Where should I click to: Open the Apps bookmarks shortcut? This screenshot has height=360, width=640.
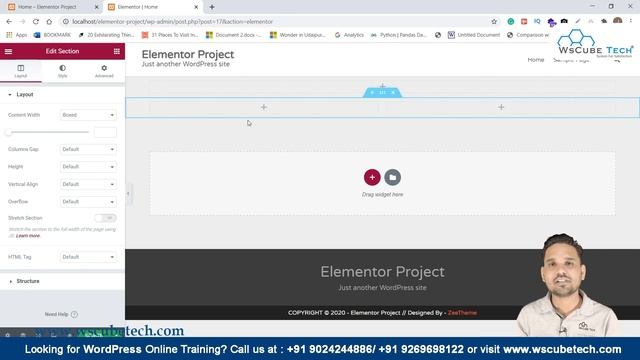[16, 35]
